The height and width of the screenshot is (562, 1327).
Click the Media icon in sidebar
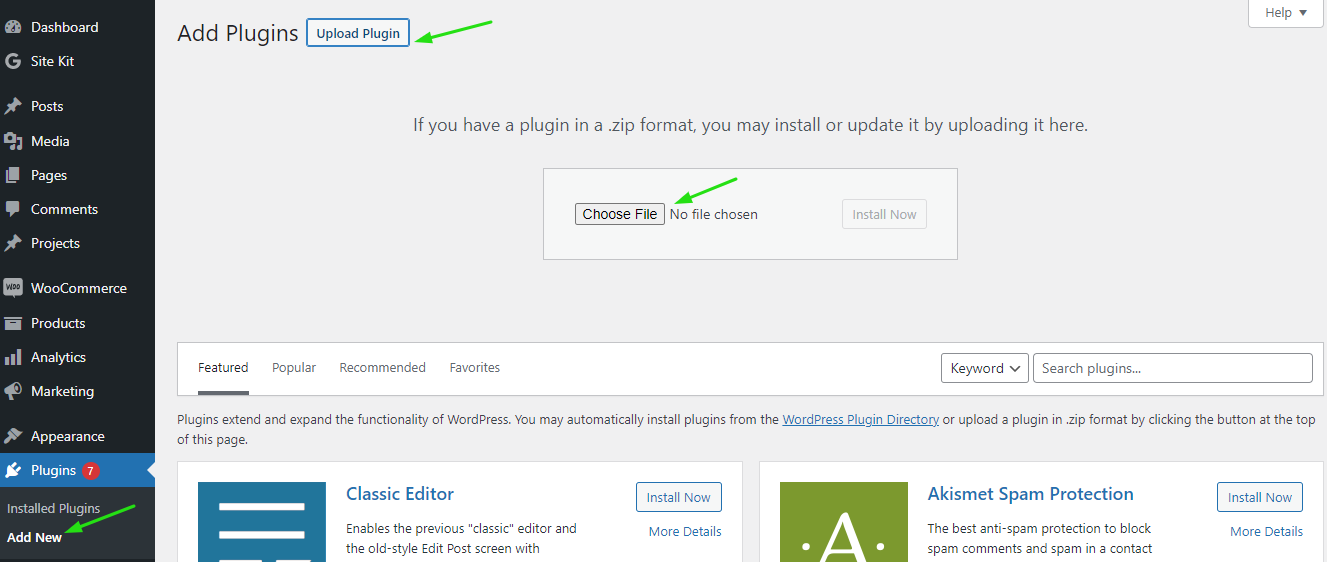pyautogui.click(x=13, y=141)
